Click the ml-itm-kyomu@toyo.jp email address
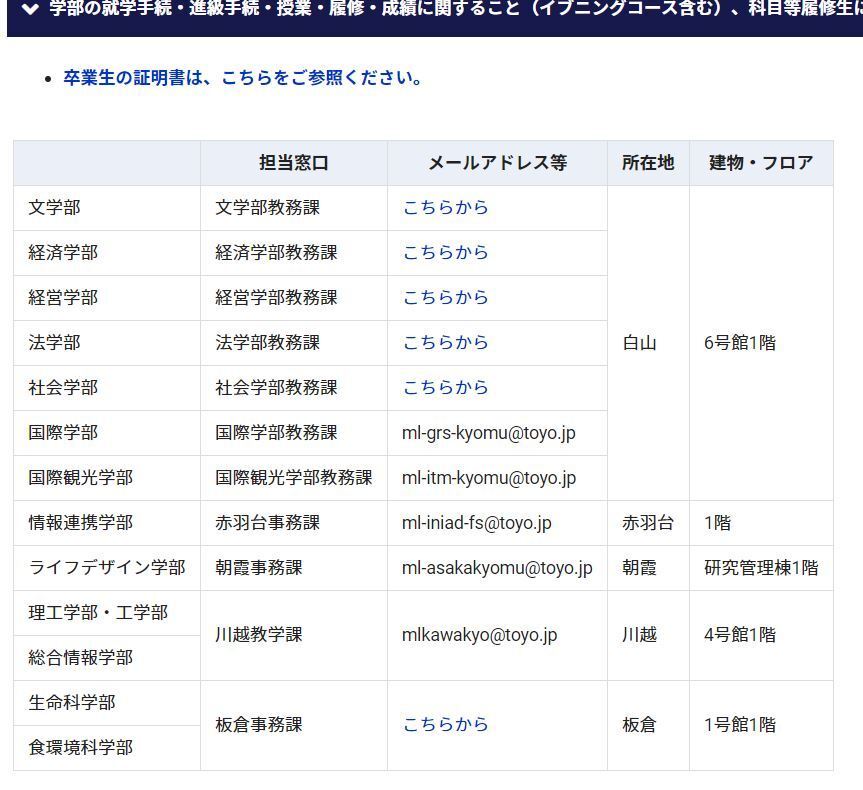The width and height of the screenshot is (863, 790). [x=488, y=478]
